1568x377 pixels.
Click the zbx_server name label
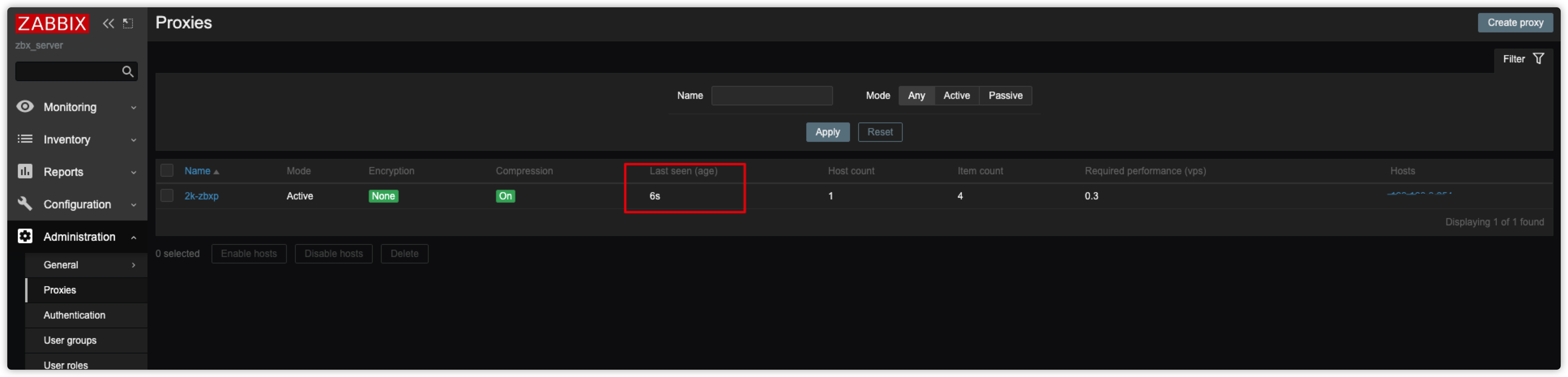tap(39, 46)
